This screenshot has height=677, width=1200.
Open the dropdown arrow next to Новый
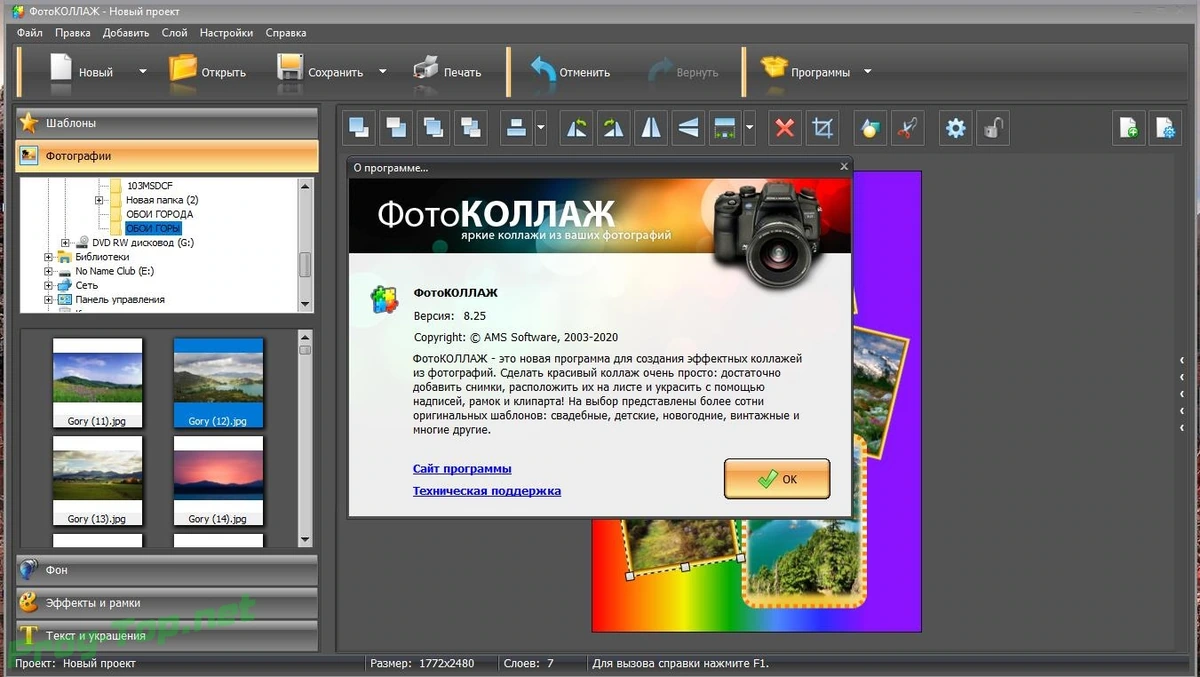pos(142,72)
